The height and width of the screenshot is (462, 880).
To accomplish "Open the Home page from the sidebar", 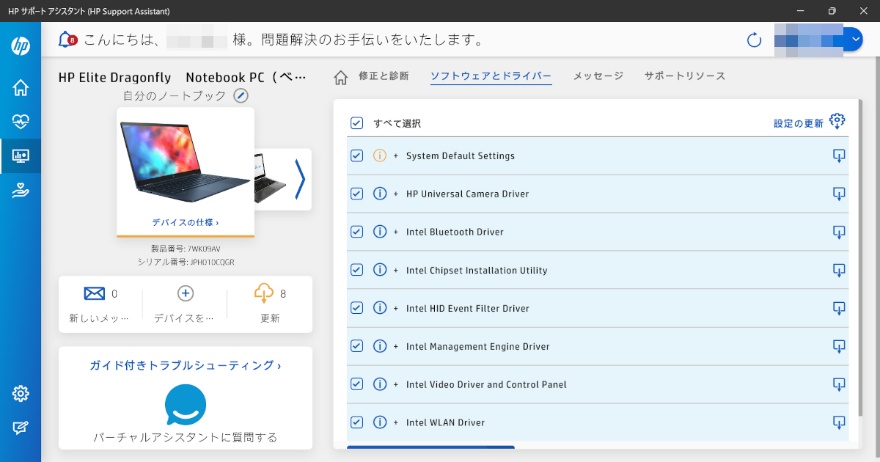I will tap(21, 88).
